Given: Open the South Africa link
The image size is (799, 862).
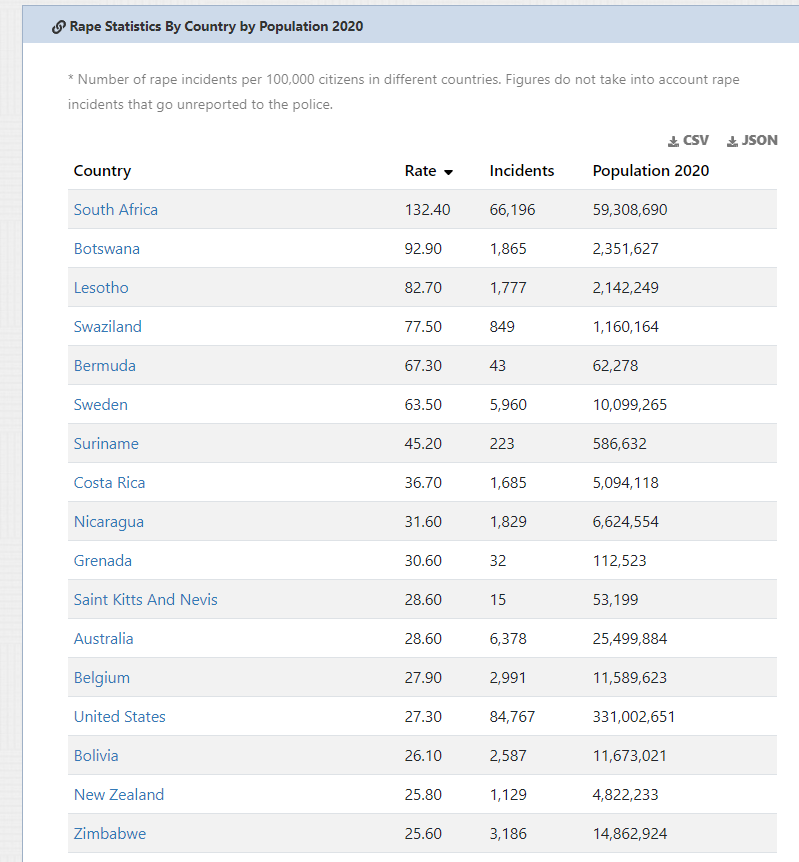Looking at the screenshot, I should click(x=115, y=209).
